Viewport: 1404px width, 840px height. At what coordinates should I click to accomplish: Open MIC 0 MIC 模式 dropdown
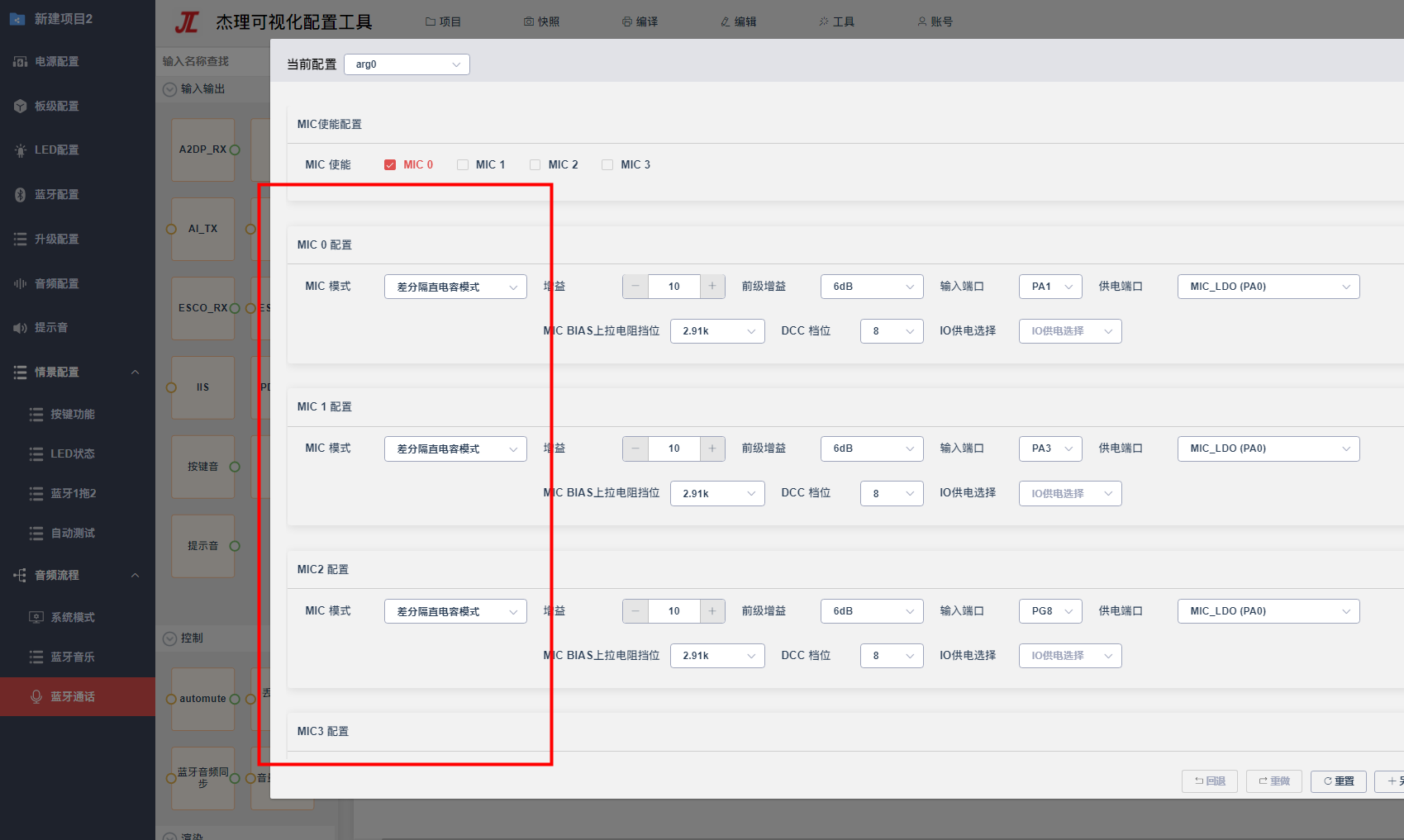click(455, 287)
